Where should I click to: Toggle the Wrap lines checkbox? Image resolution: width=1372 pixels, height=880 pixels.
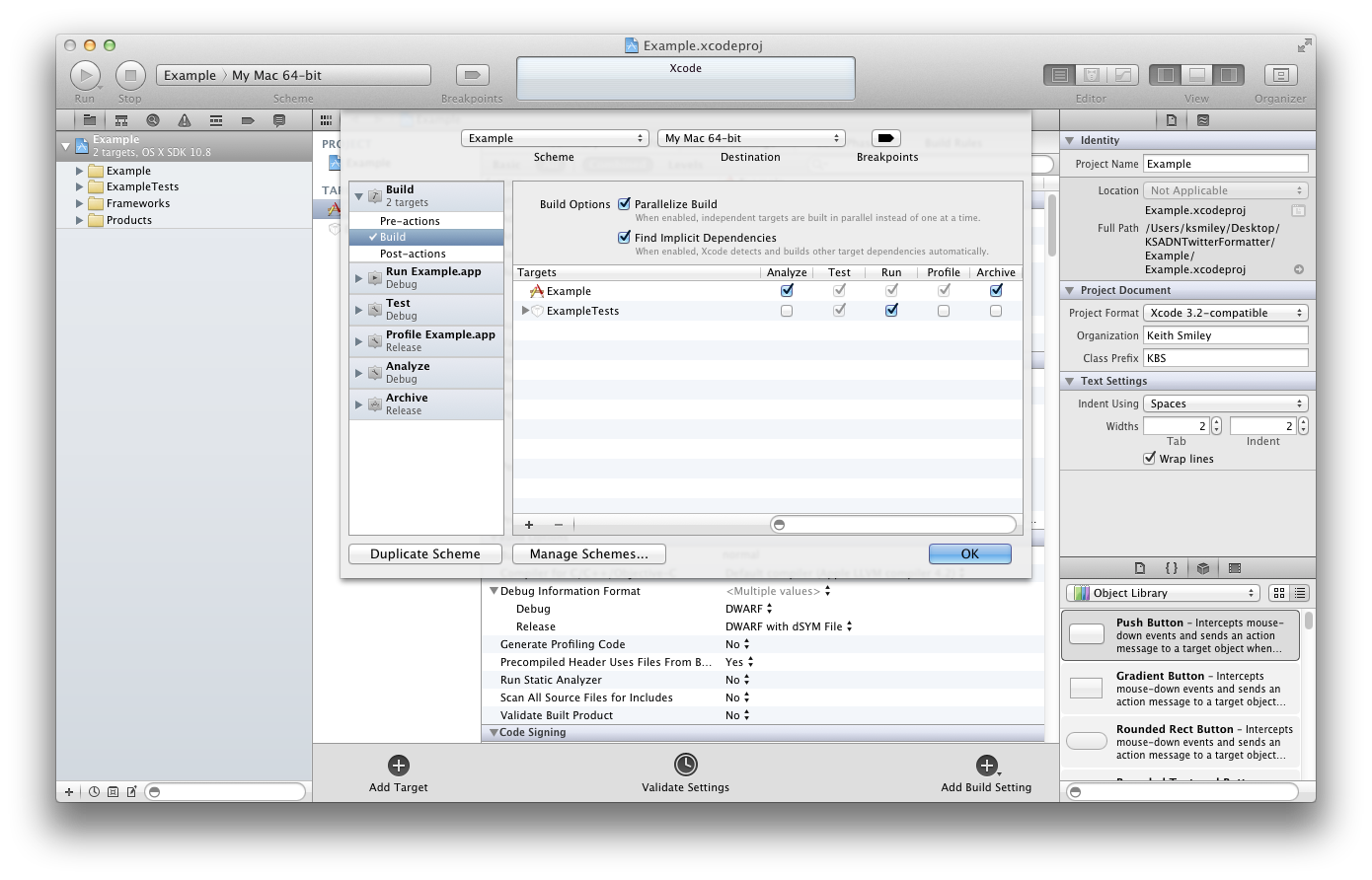1149,459
